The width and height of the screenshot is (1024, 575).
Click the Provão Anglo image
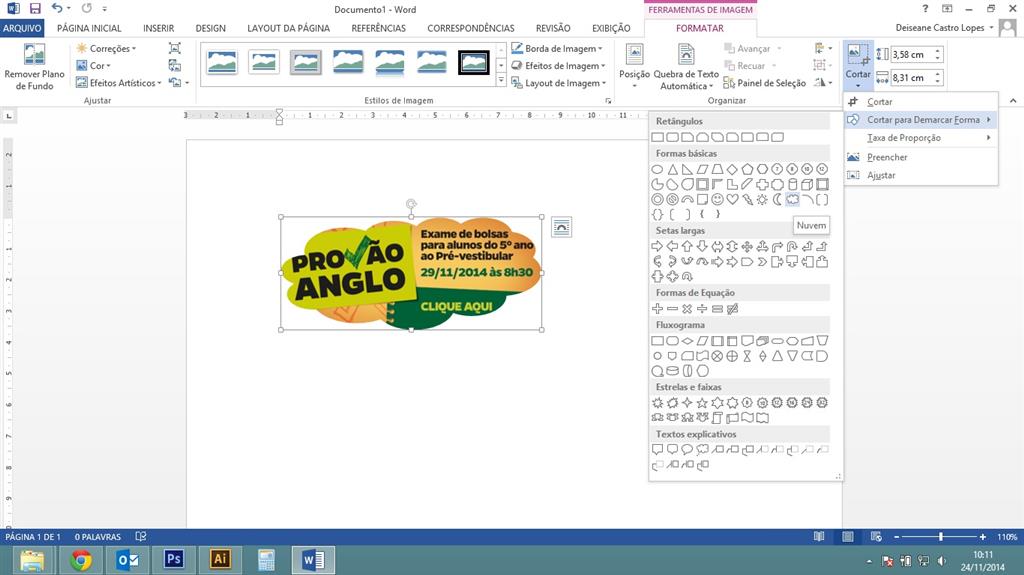[x=411, y=273]
